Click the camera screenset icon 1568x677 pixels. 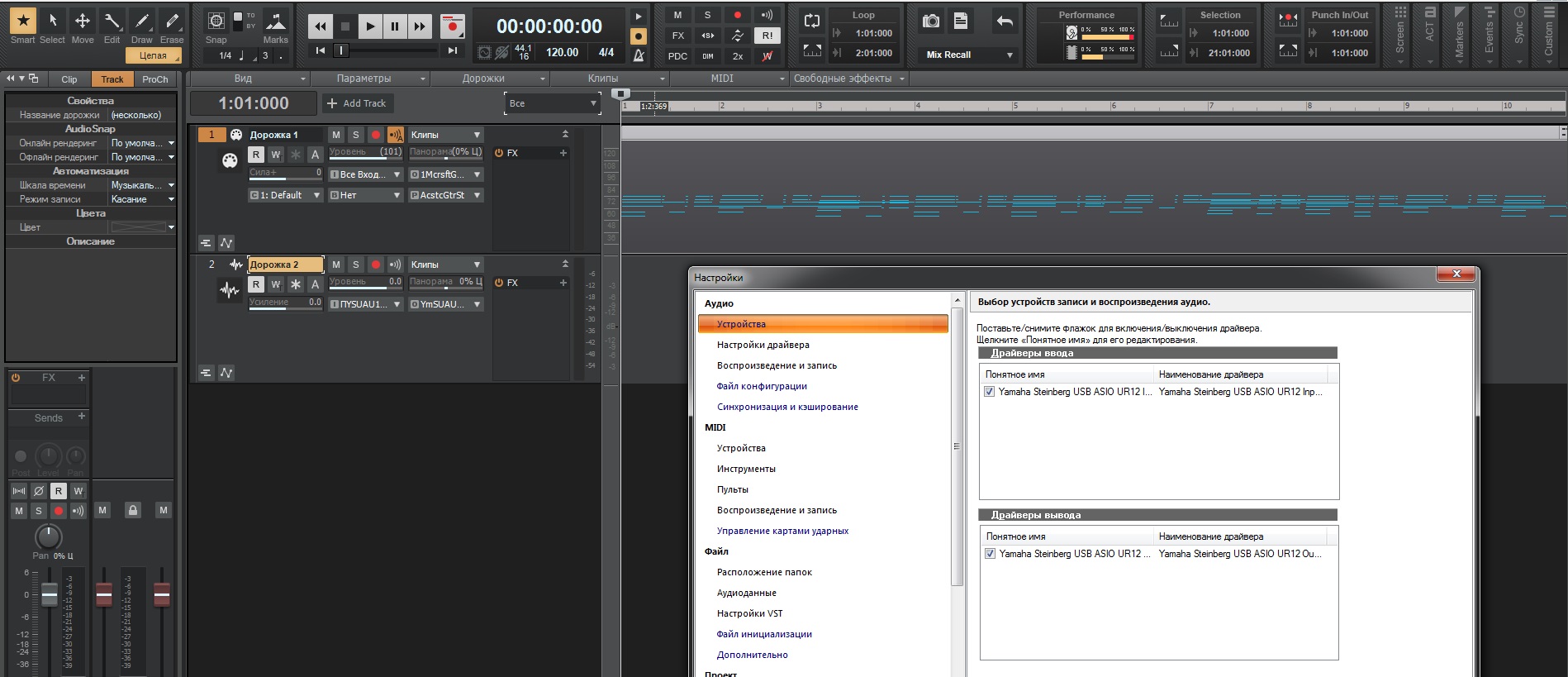tap(931, 21)
